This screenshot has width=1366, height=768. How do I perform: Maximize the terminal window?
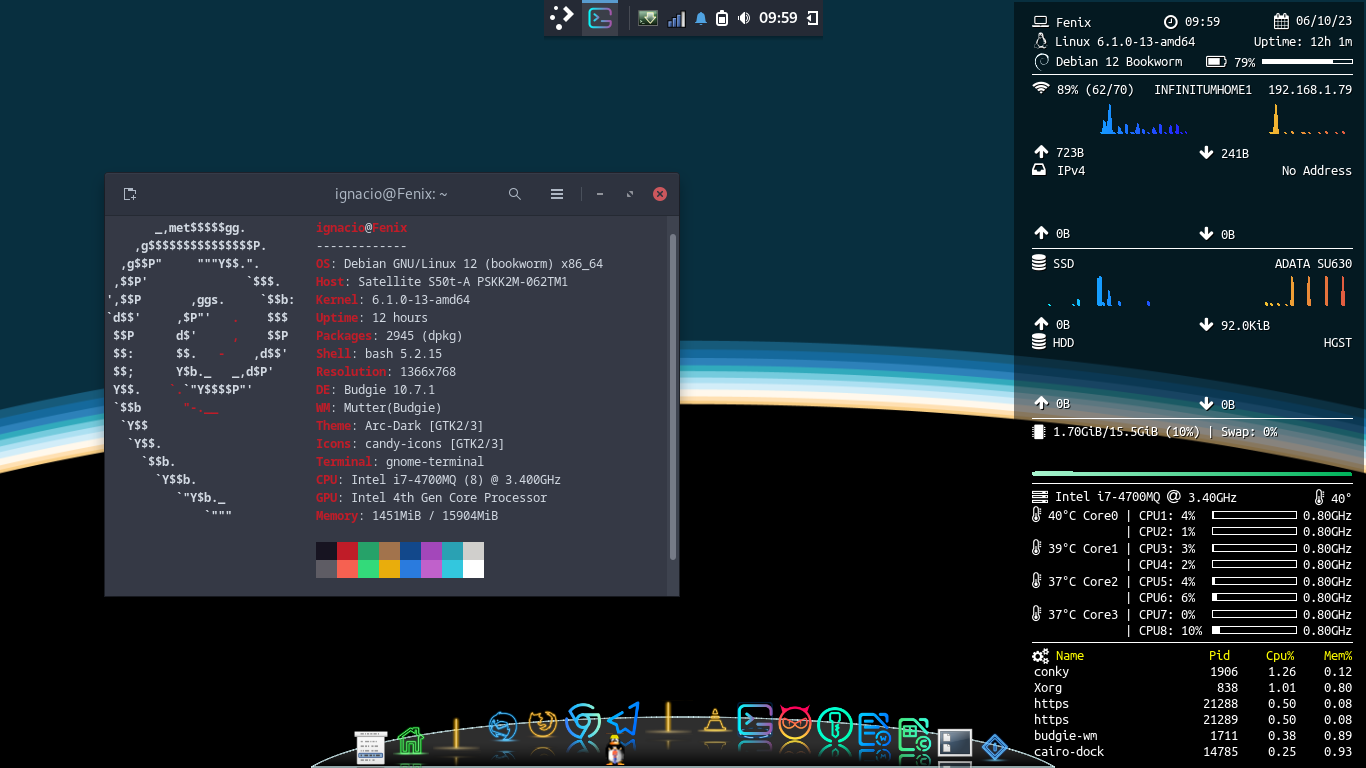click(630, 194)
